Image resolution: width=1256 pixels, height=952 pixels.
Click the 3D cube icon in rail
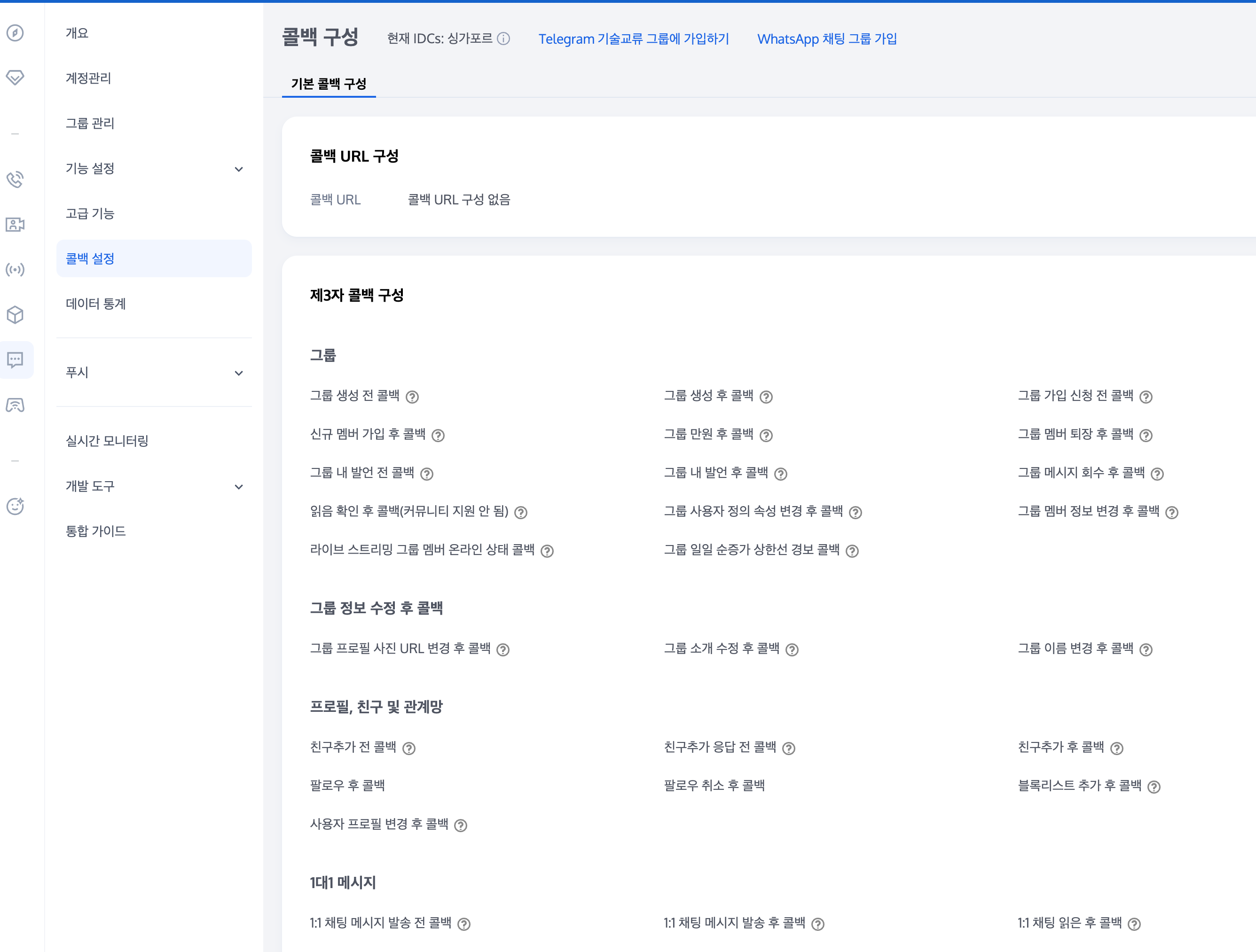click(16, 315)
